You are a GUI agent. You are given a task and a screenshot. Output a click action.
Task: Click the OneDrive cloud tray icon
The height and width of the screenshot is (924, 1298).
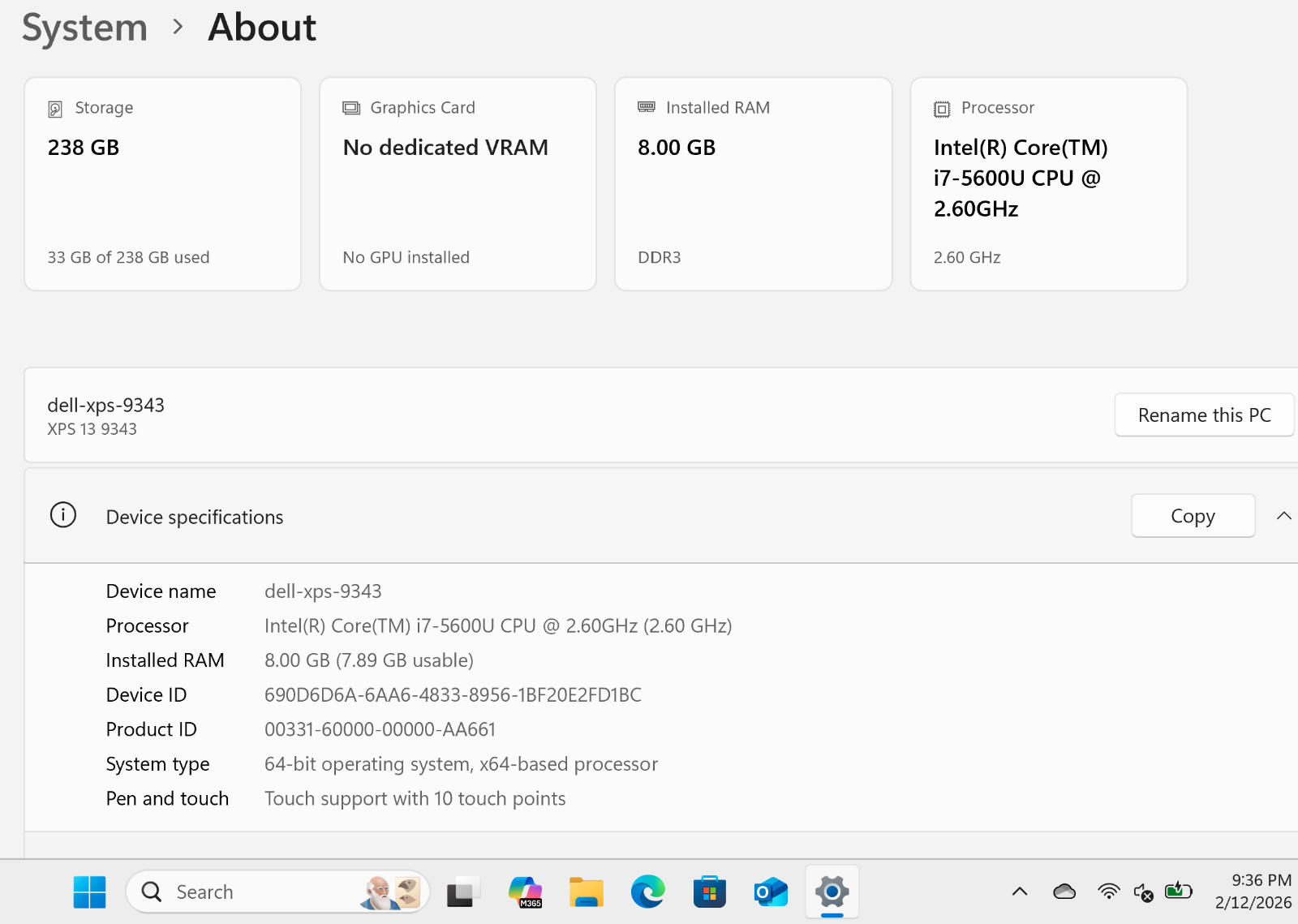point(1064,892)
